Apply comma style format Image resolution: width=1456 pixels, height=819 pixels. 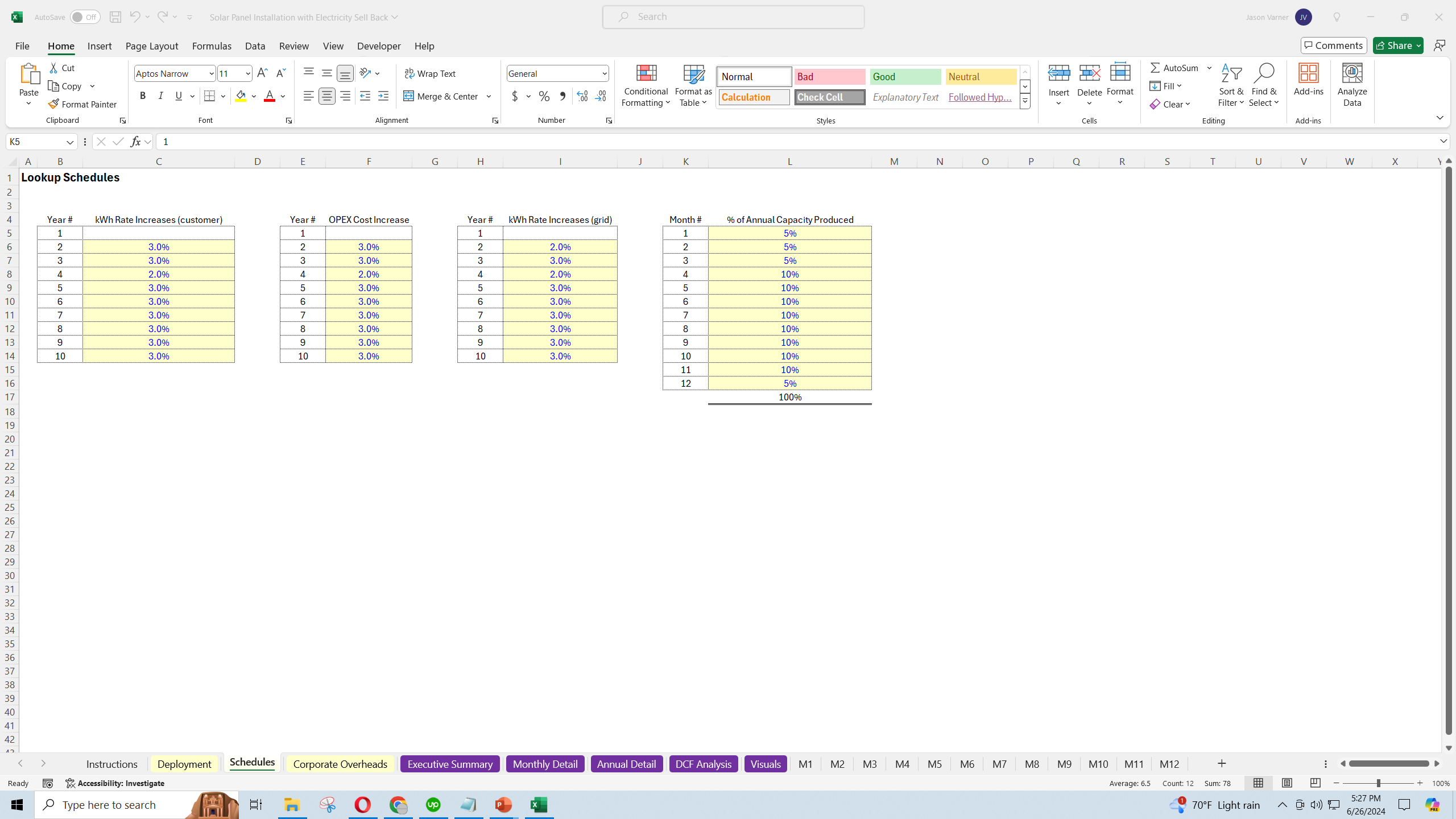(562, 96)
